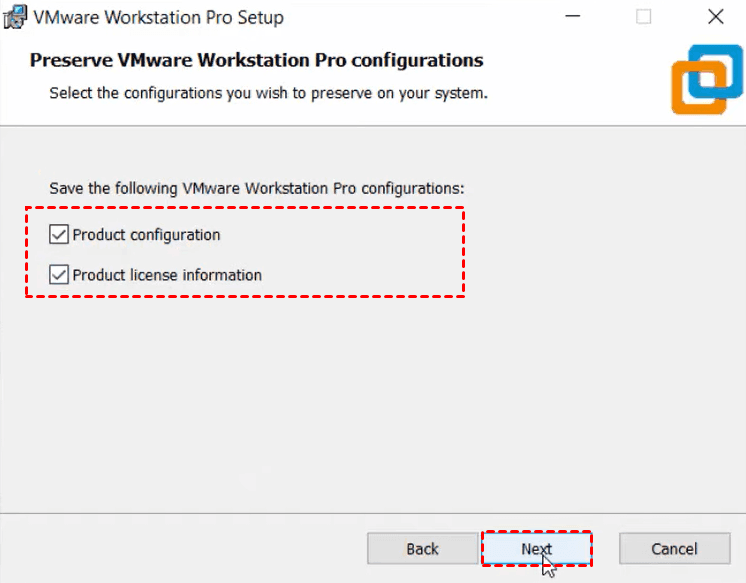Close the VMware Workstation Pro Setup window
746x583 pixels.
coord(715,17)
